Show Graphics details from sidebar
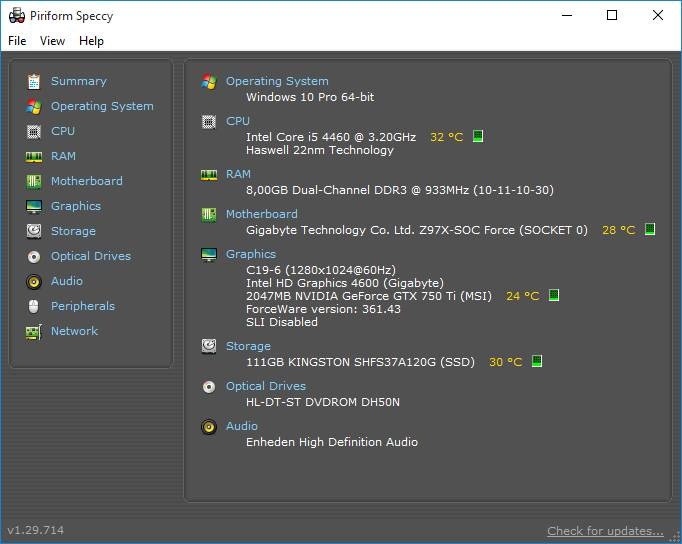 click(x=76, y=207)
